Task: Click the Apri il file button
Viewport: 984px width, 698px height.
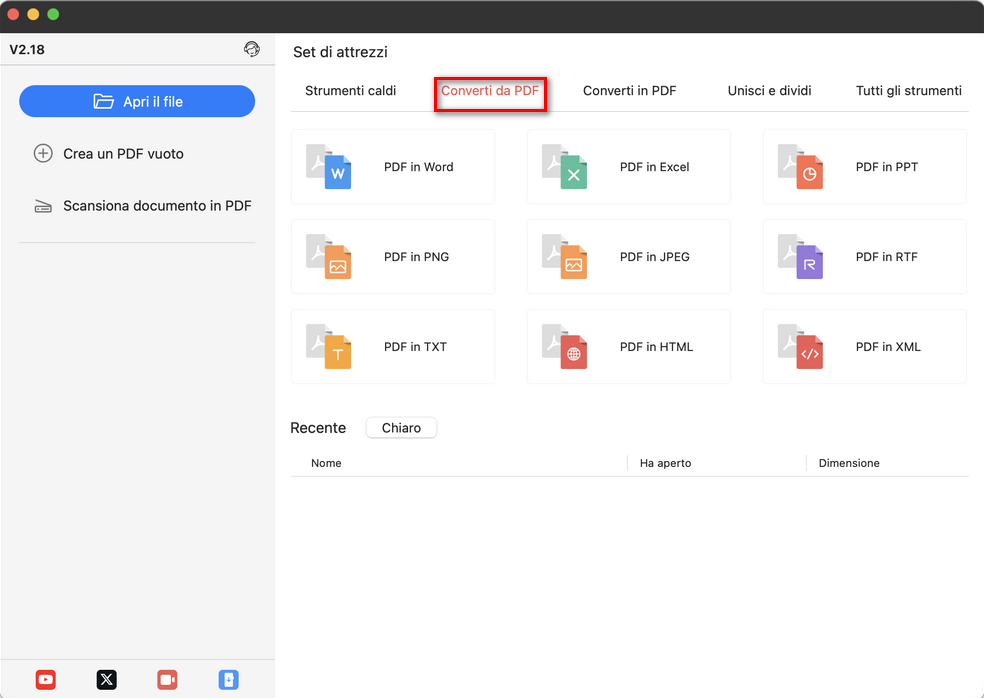Action: [136, 101]
